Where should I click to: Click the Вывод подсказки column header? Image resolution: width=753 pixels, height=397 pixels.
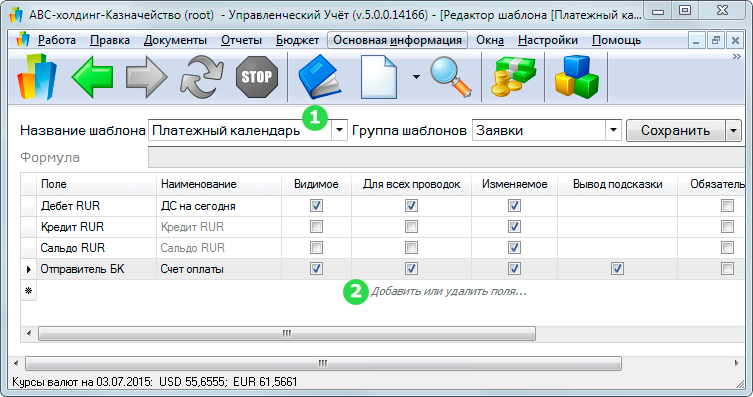pos(618,184)
